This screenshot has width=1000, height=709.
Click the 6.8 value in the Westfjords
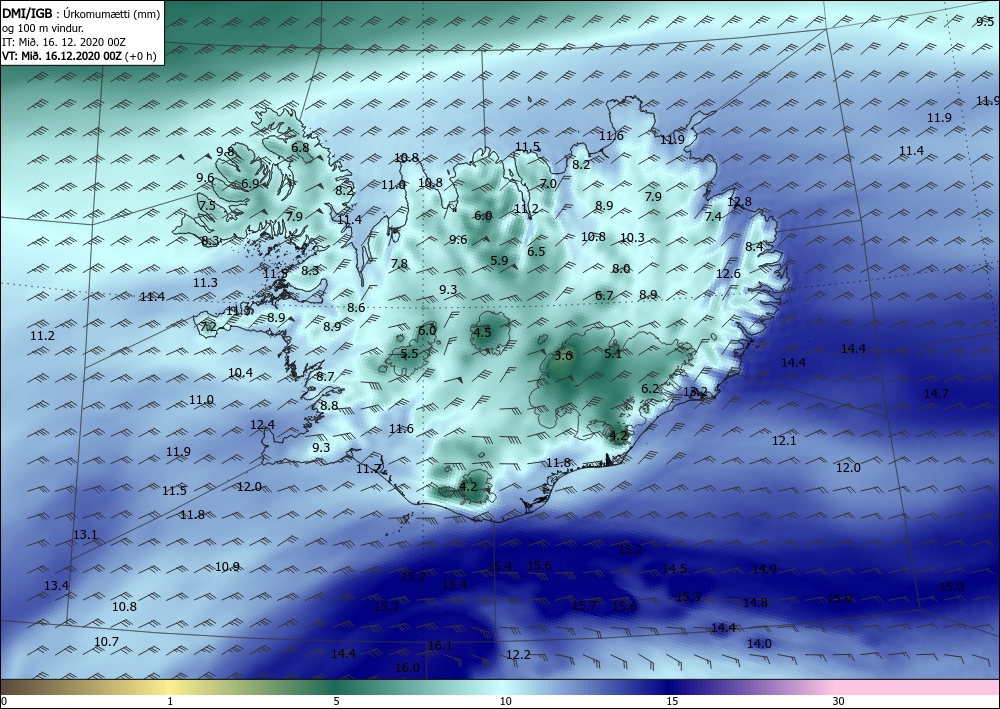[300, 147]
